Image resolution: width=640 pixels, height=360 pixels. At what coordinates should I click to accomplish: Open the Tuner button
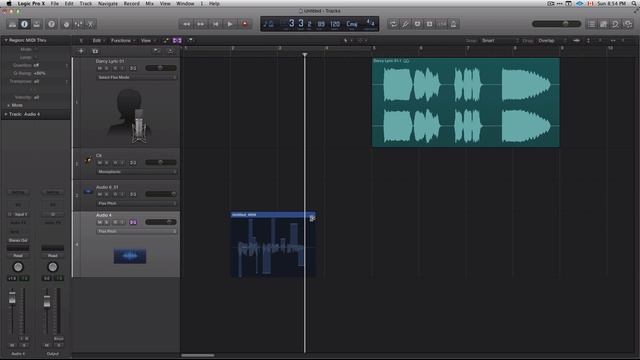[405, 24]
